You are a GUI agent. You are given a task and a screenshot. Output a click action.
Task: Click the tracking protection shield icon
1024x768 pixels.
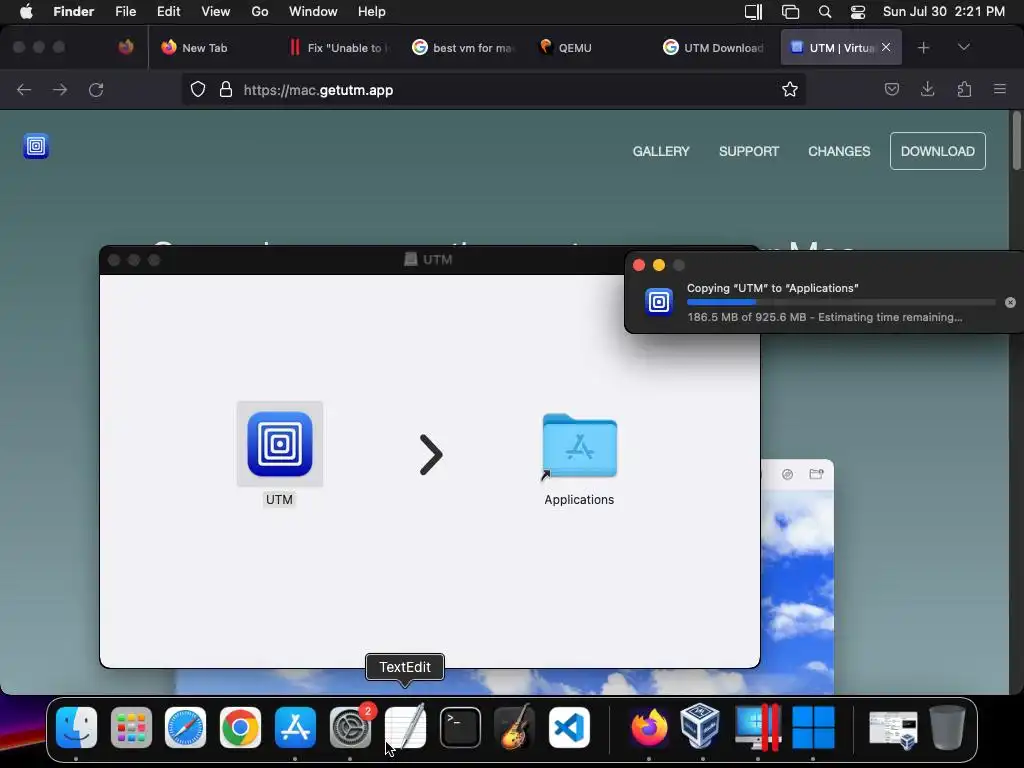click(x=198, y=89)
